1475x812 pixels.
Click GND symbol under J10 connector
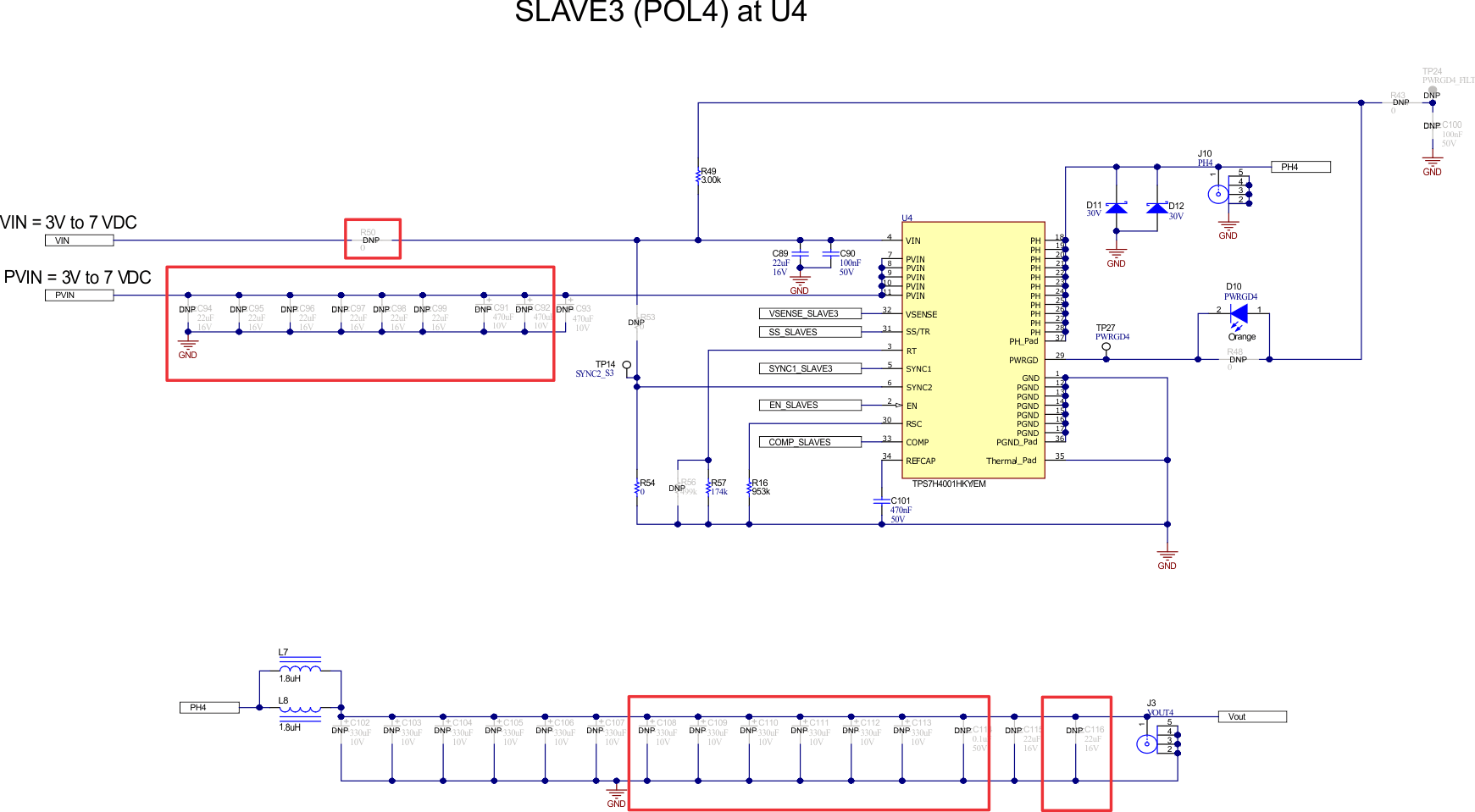pyautogui.click(x=1228, y=229)
